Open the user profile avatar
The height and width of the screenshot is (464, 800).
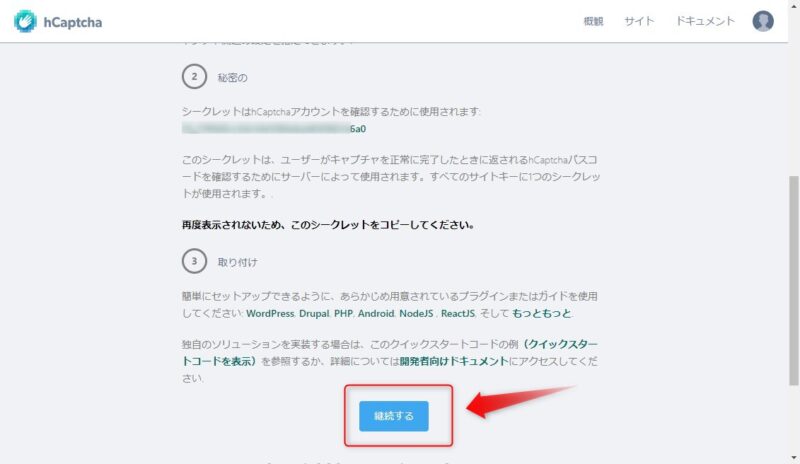point(763,21)
